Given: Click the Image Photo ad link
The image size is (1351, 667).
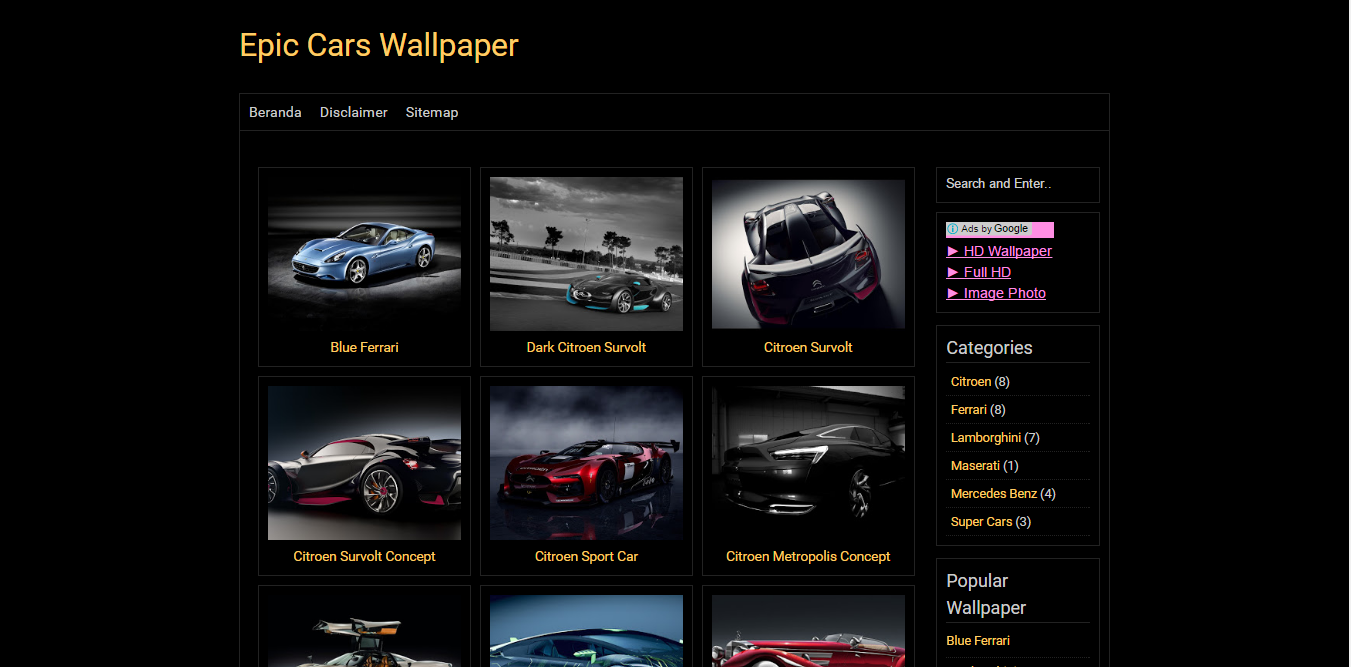Looking at the screenshot, I should (996, 293).
